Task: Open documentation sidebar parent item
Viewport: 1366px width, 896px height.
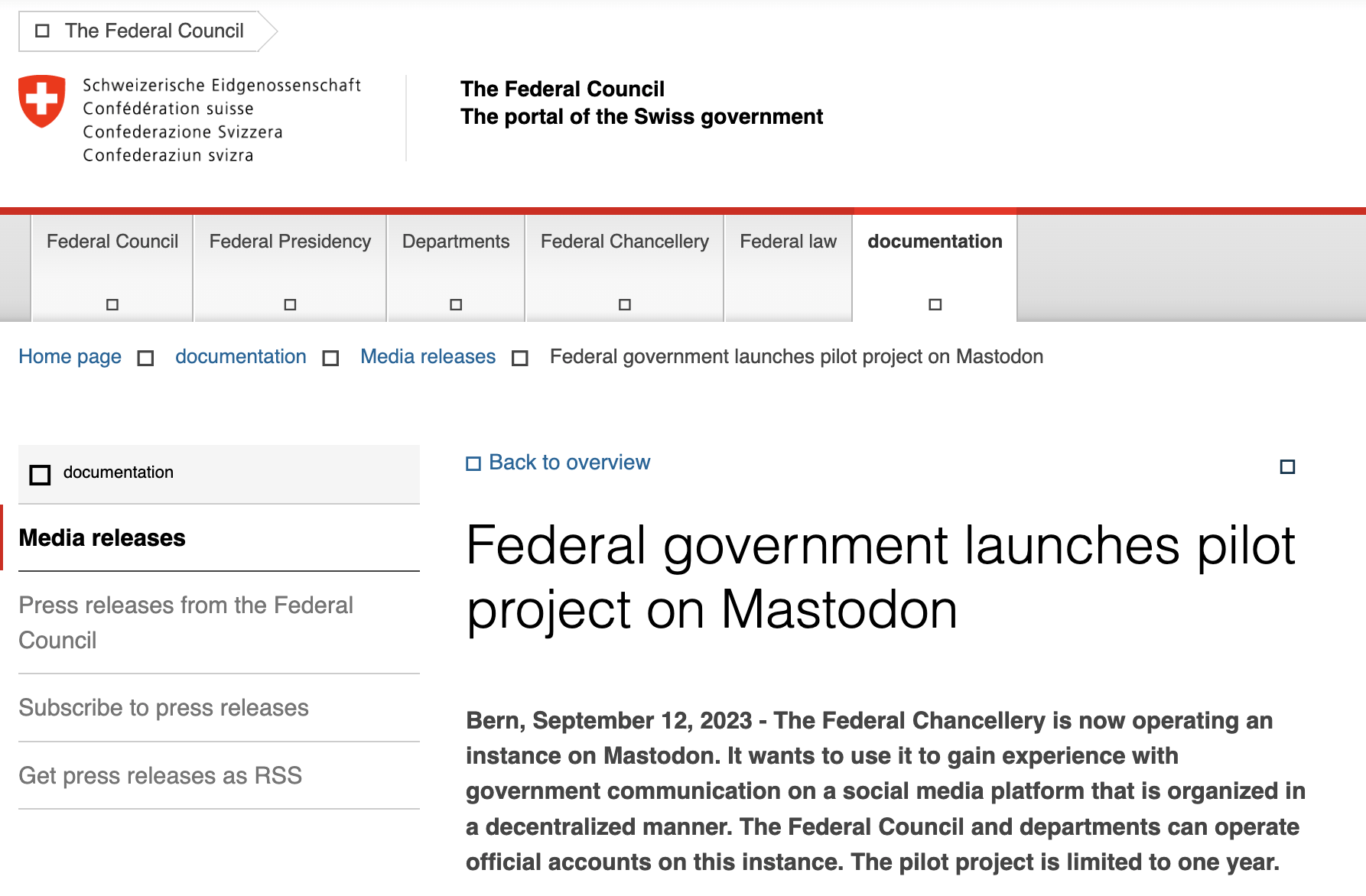Action: click(219, 474)
